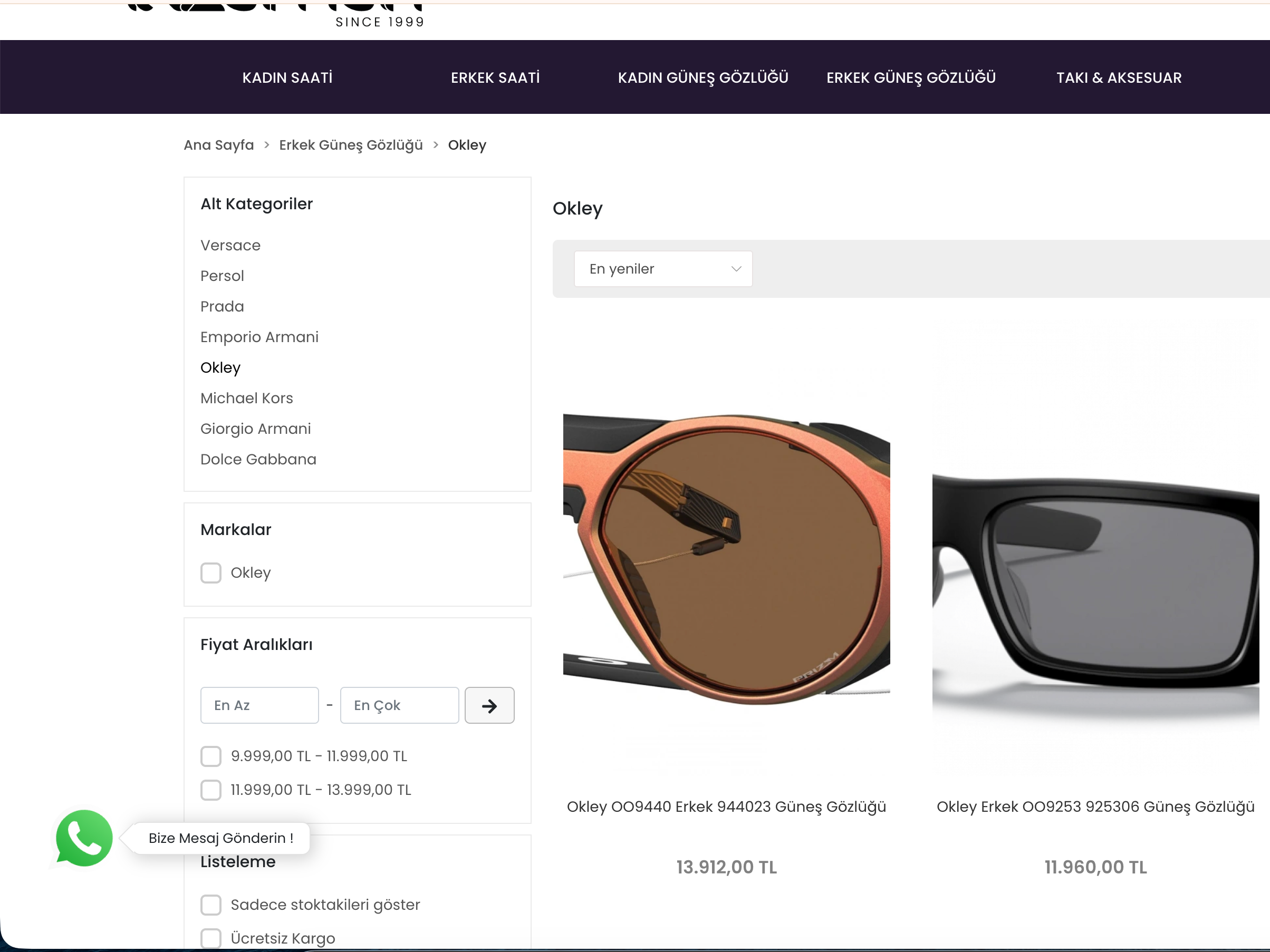Screen dimensions: 1270x952
Task: Open ERKEK GÜNEŞ GÖZLÜĞÜ menu
Action: [911, 77]
